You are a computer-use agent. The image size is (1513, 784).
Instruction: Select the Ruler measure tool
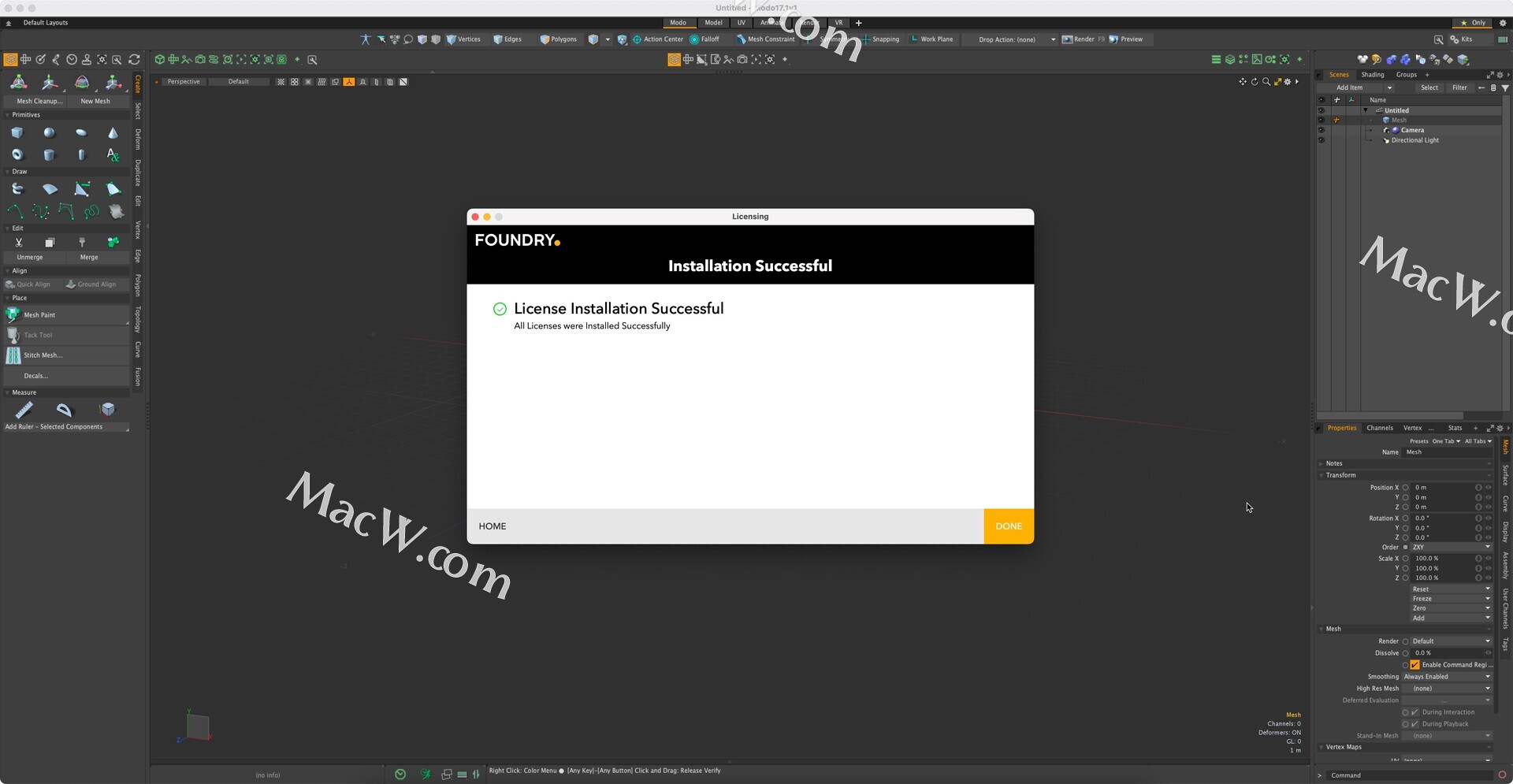pyautogui.click(x=24, y=409)
